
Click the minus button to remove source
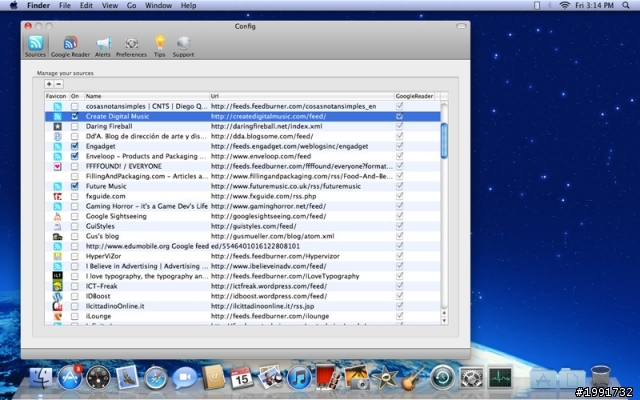click(59, 84)
